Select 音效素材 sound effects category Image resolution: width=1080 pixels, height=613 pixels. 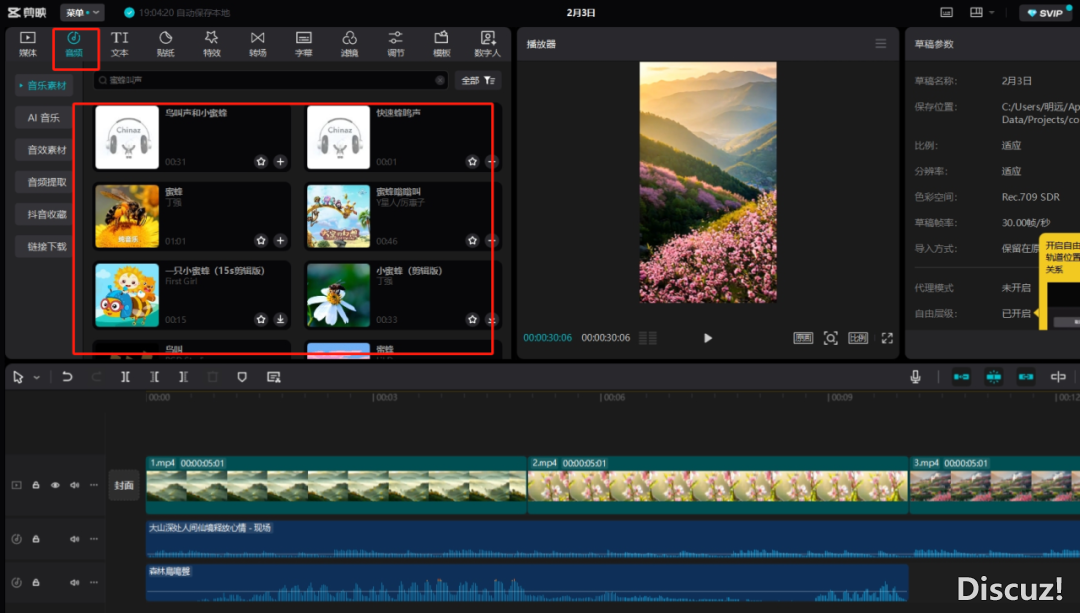(43, 149)
